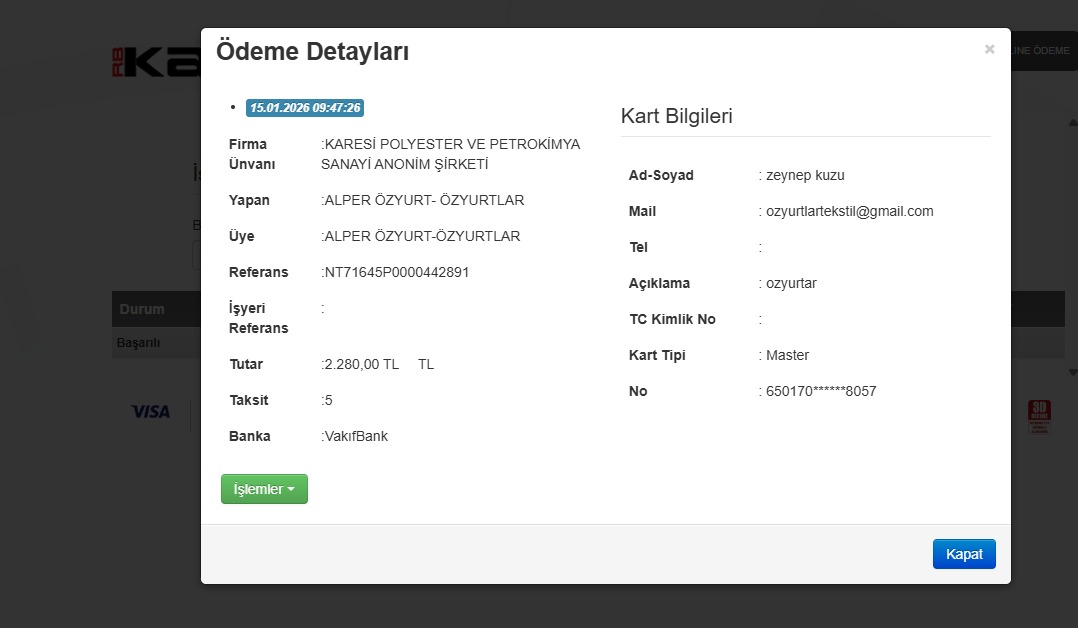Image resolution: width=1078 pixels, height=628 pixels.
Task: Click the reference number NT71645P0000442891
Action: [x=397, y=272]
